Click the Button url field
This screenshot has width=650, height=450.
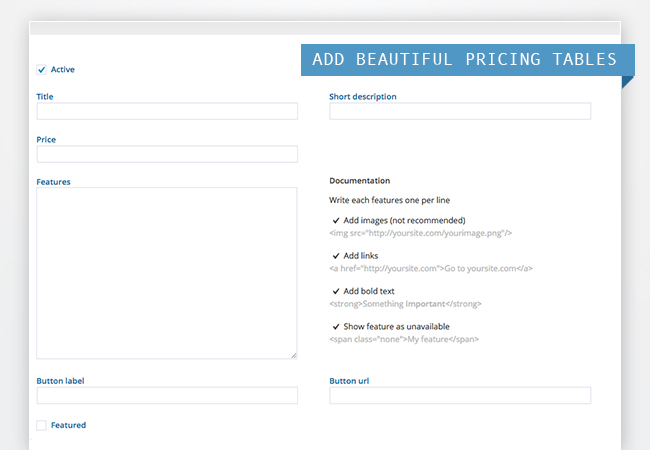(x=459, y=395)
